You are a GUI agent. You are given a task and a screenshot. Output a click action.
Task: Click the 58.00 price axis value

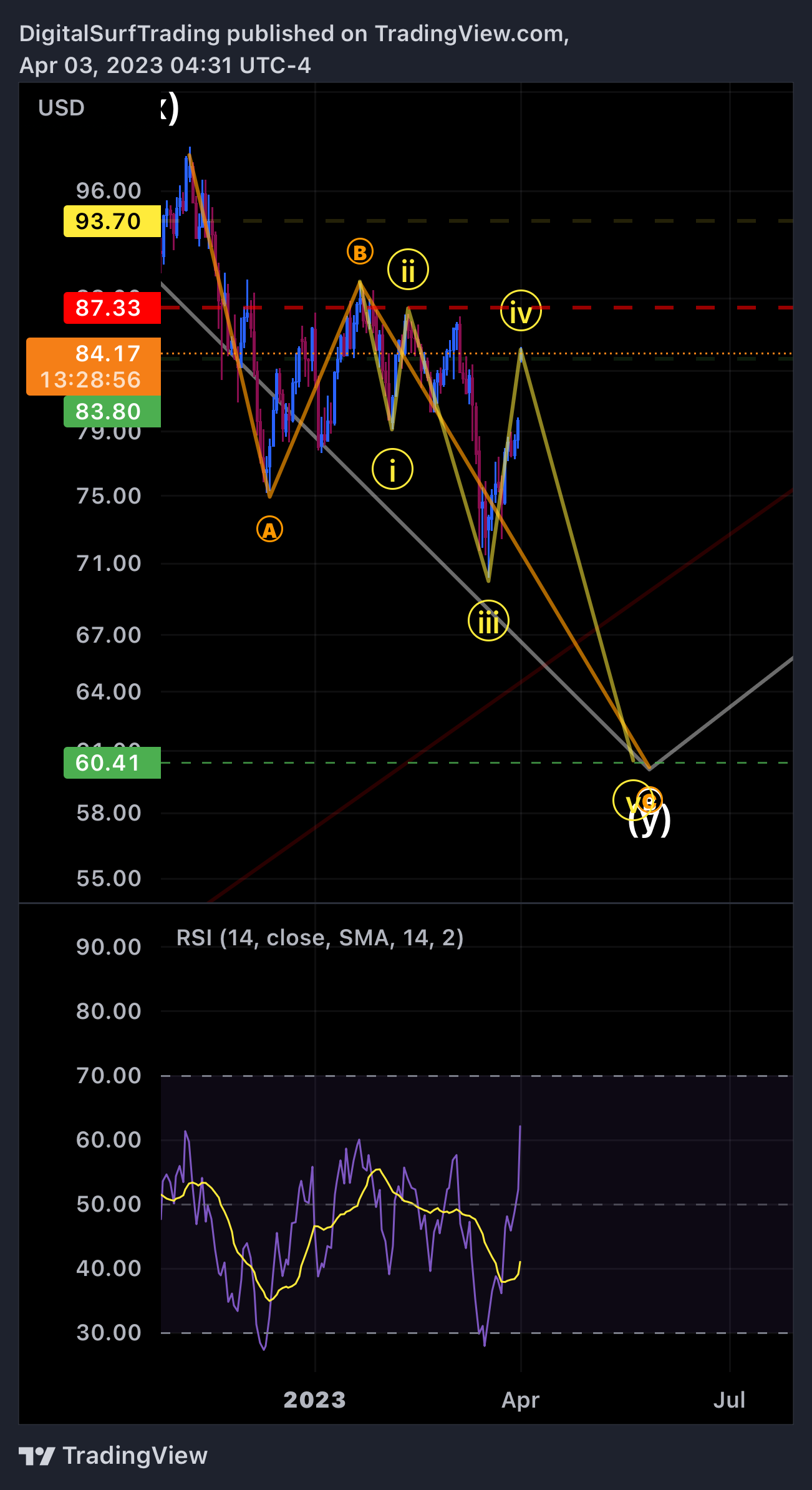coord(109,813)
